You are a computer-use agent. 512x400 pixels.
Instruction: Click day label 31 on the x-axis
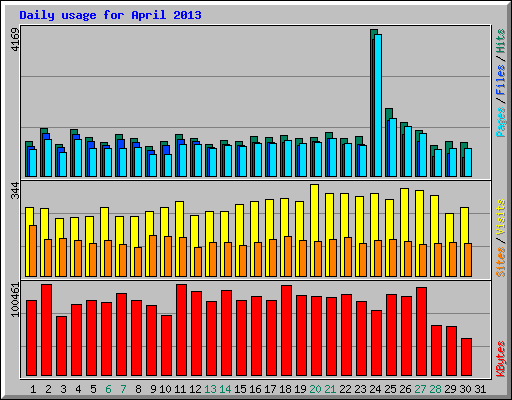pyautogui.click(x=480, y=389)
